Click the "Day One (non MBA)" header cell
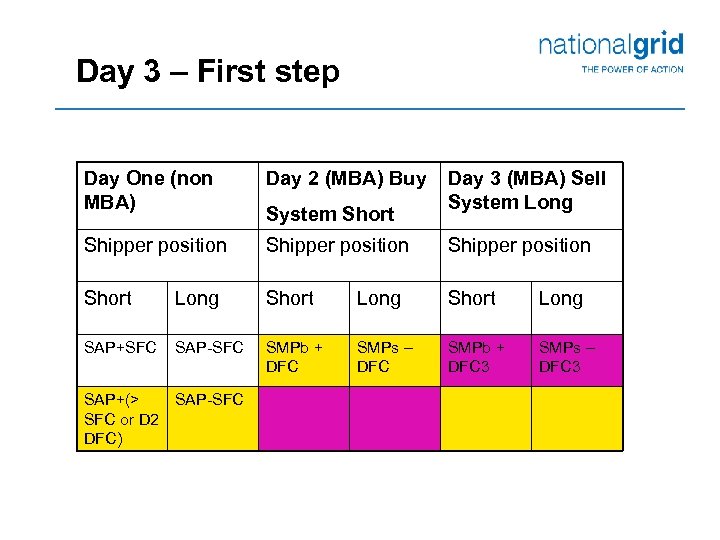This screenshot has width=720, height=540. [x=148, y=190]
